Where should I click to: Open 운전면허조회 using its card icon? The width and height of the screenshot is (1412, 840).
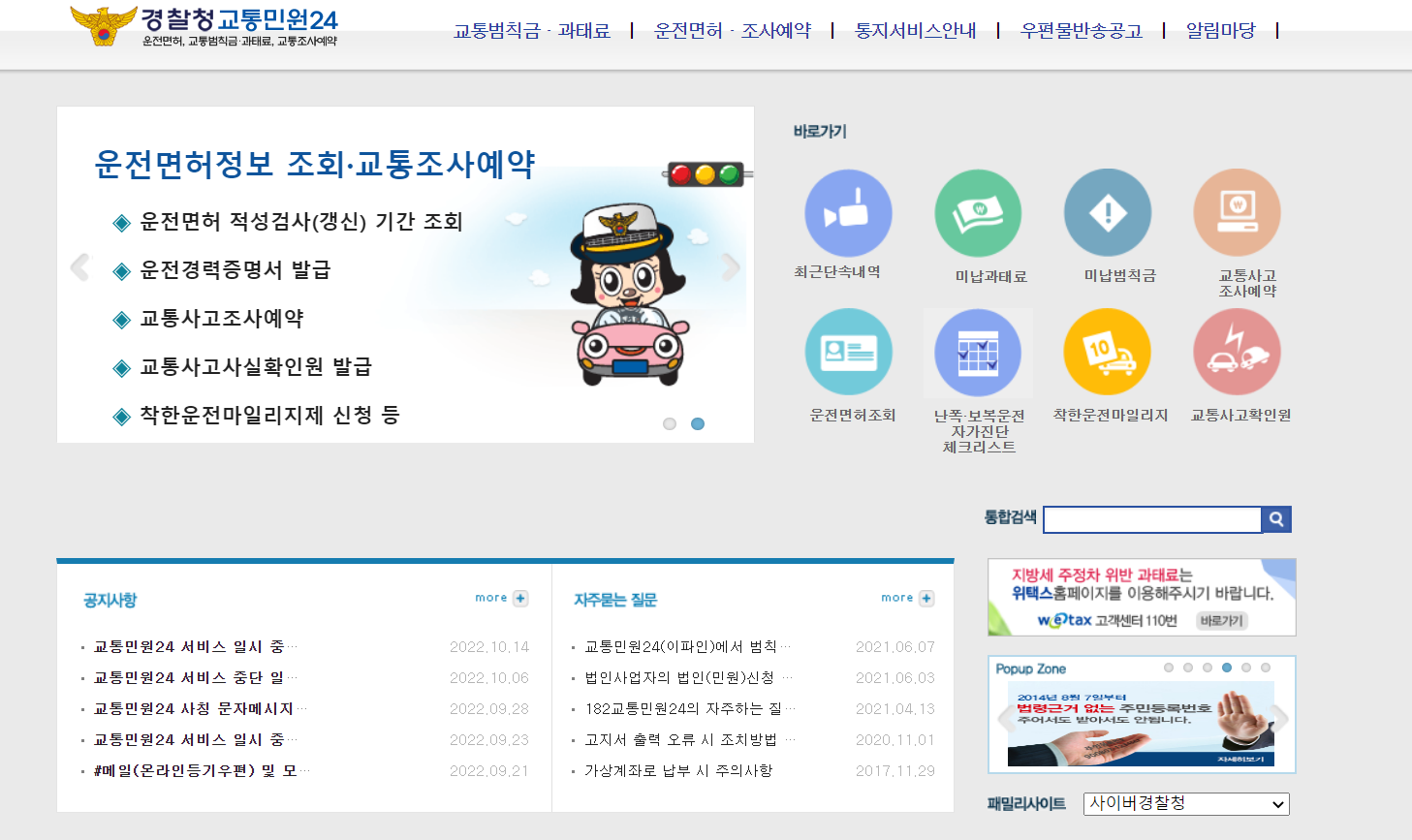point(848,351)
